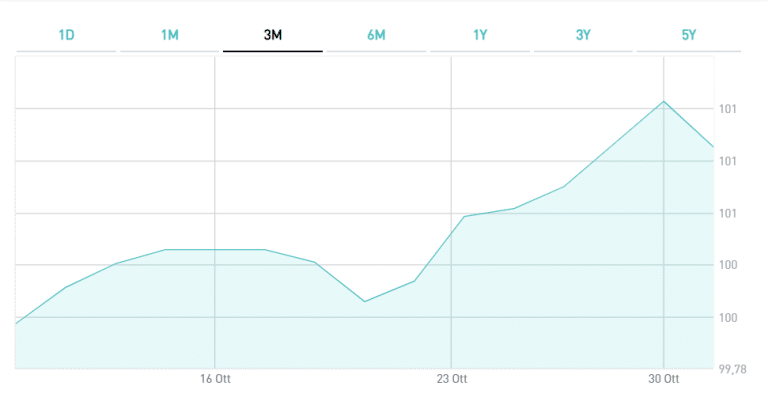Click the line's lowest dip before 23 Ott
The image size is (768, 420).
365,301
